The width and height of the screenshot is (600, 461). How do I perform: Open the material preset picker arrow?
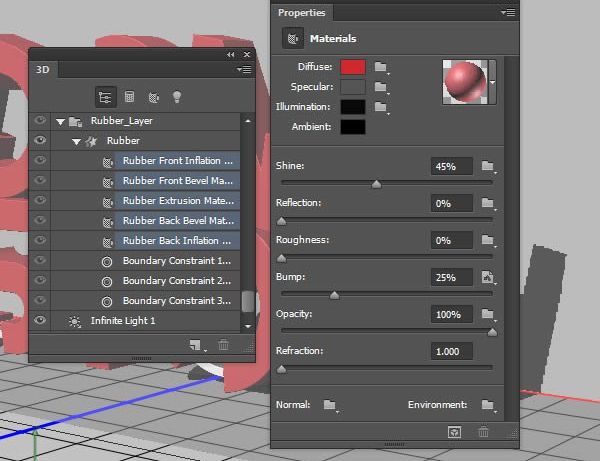pos(493,82)
